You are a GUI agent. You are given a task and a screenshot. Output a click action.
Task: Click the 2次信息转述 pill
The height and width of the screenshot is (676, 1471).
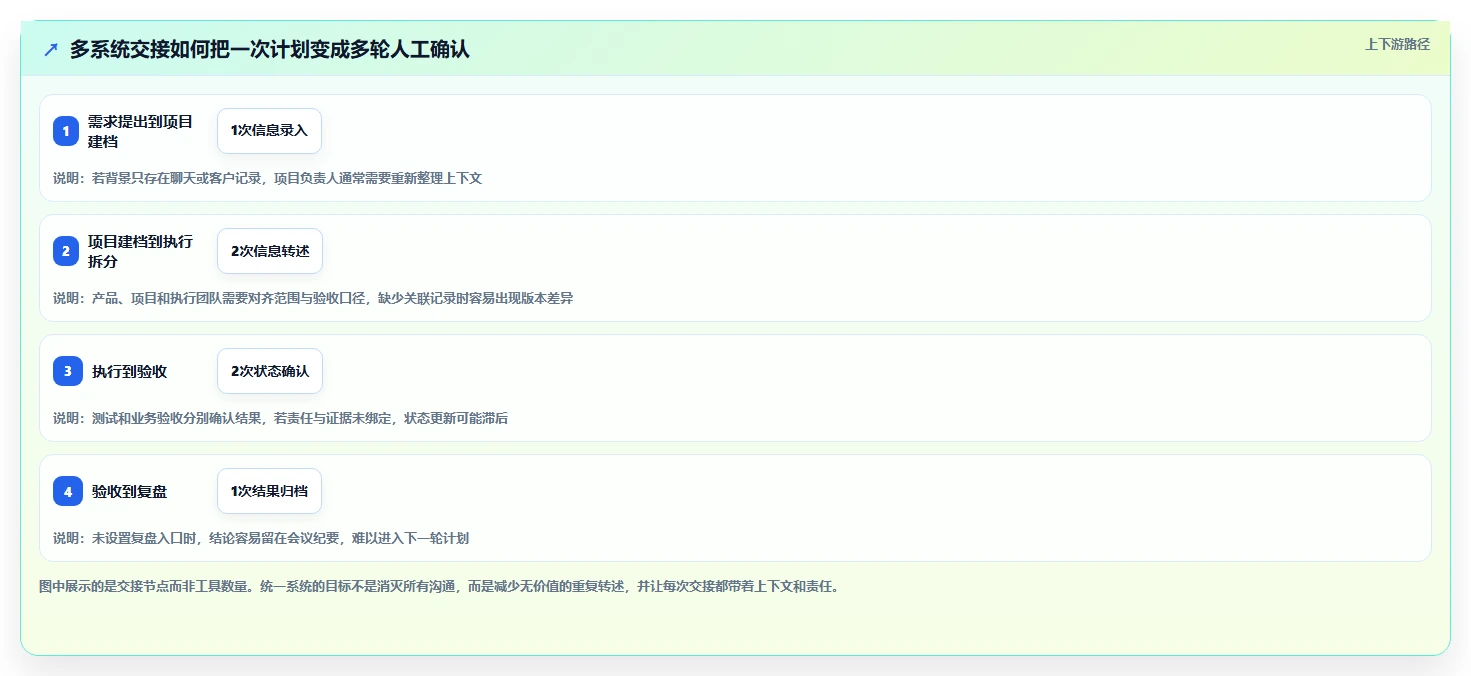270,251
